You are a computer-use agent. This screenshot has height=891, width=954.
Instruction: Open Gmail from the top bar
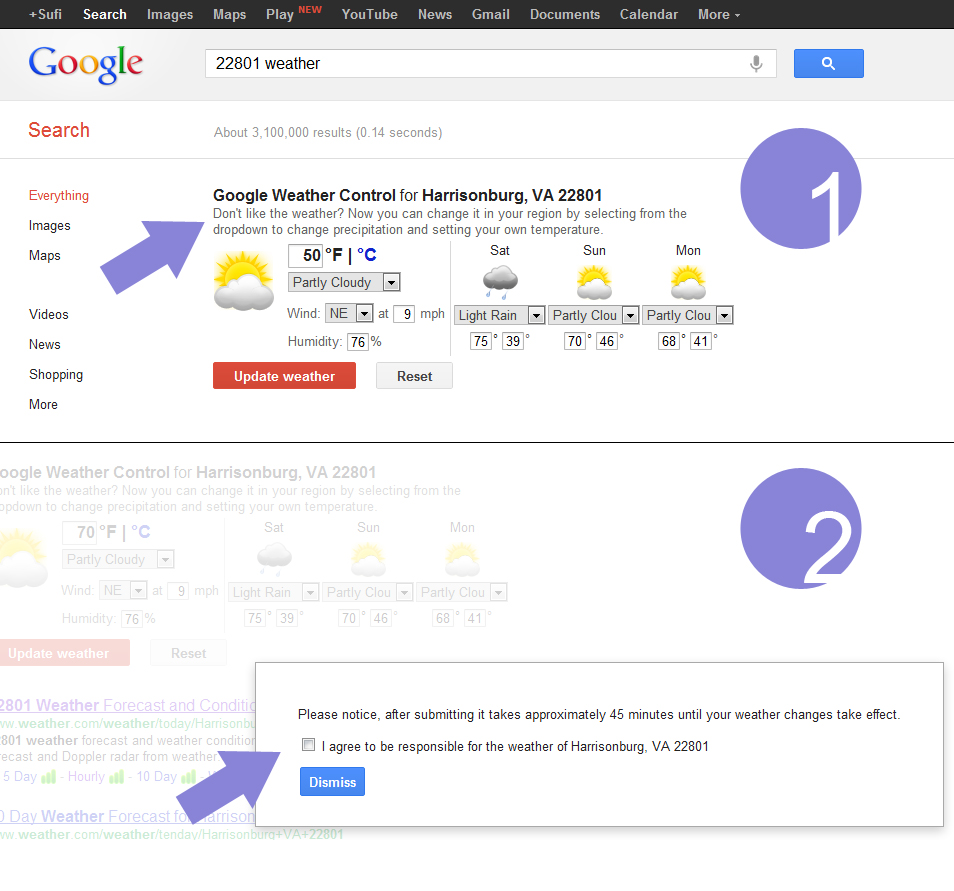[x=490, y=14]
